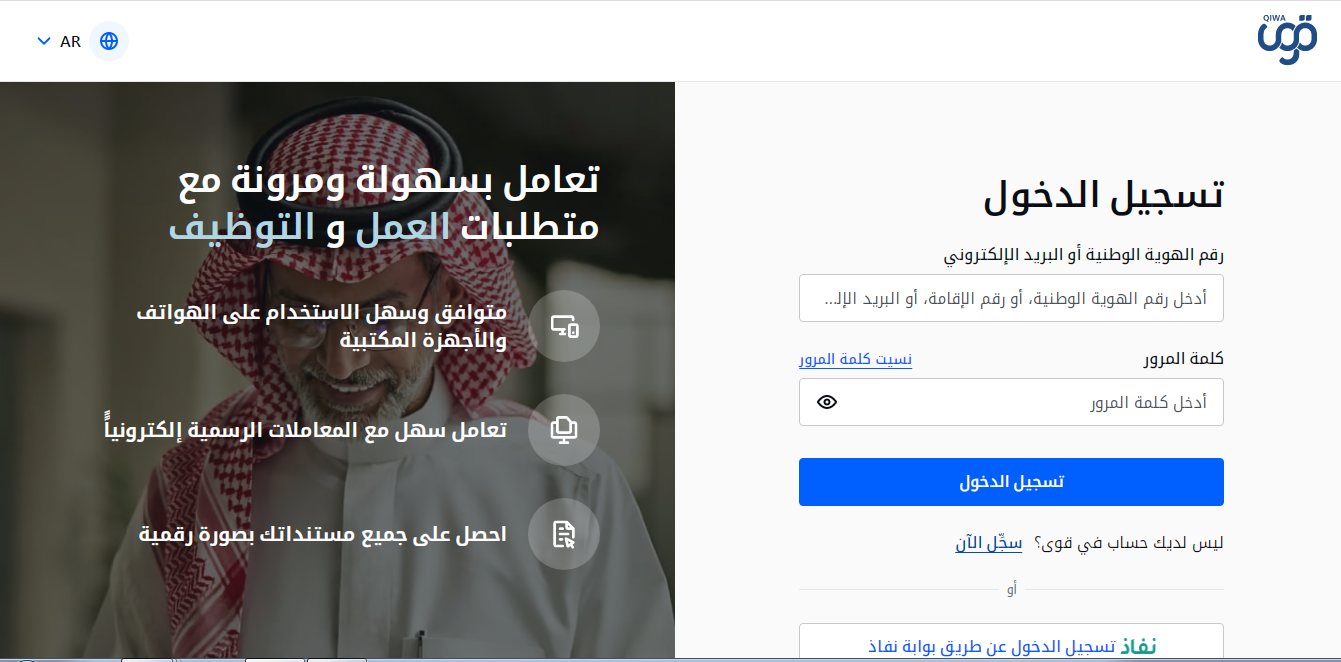Focus the كلمة المرور password field
Viewport: 1341px width, 662px height.
click(1011, 402)
